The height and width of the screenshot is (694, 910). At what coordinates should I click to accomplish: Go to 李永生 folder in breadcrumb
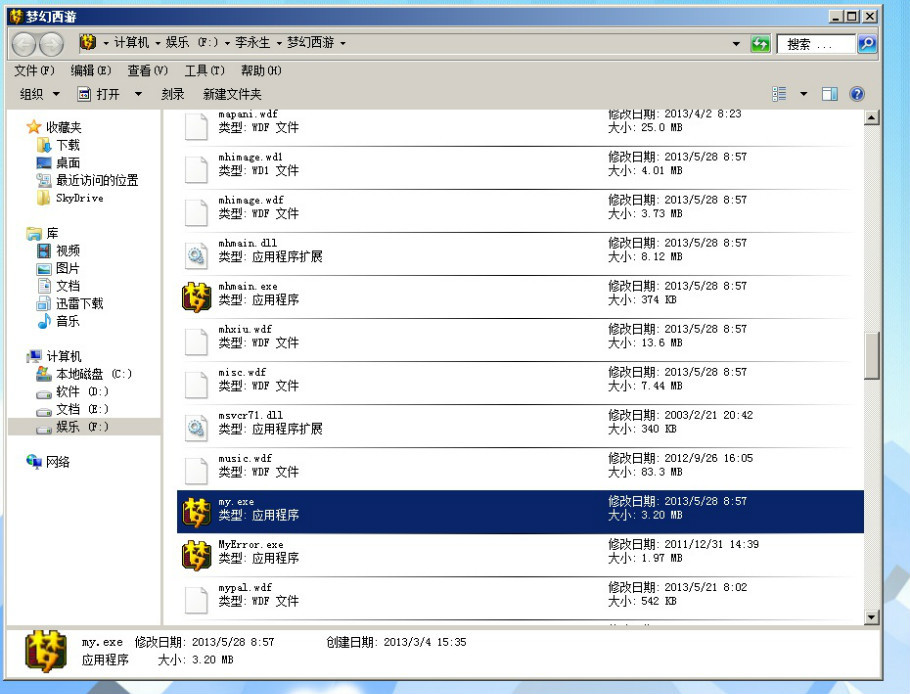click(x=252, y=42)
